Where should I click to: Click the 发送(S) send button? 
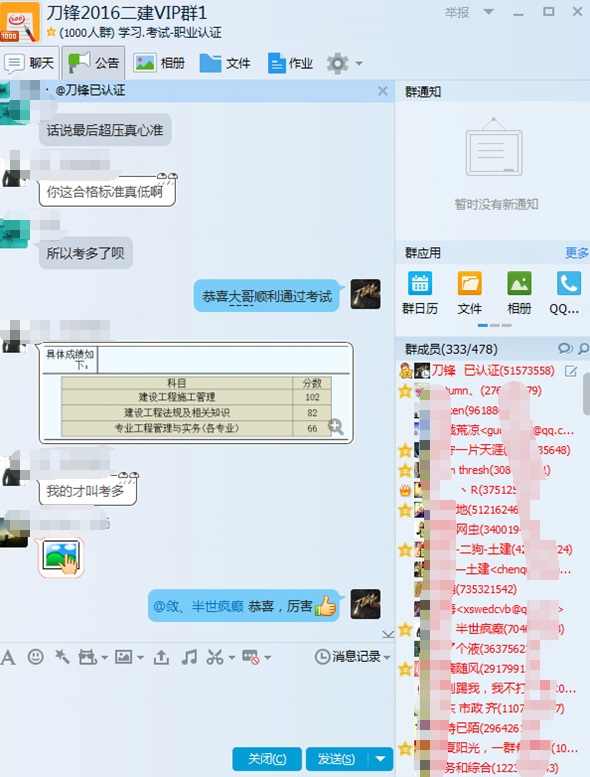pyautogui.click(x=337, y=759)
